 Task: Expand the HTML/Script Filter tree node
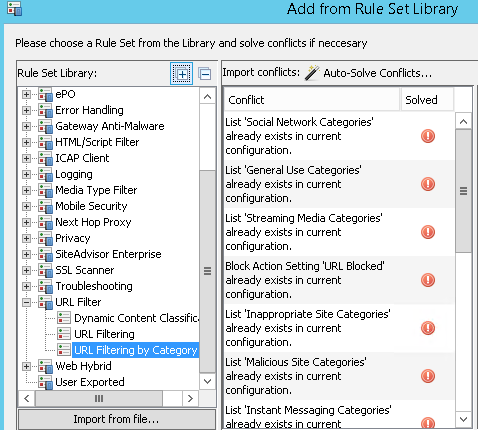point(26,143)
